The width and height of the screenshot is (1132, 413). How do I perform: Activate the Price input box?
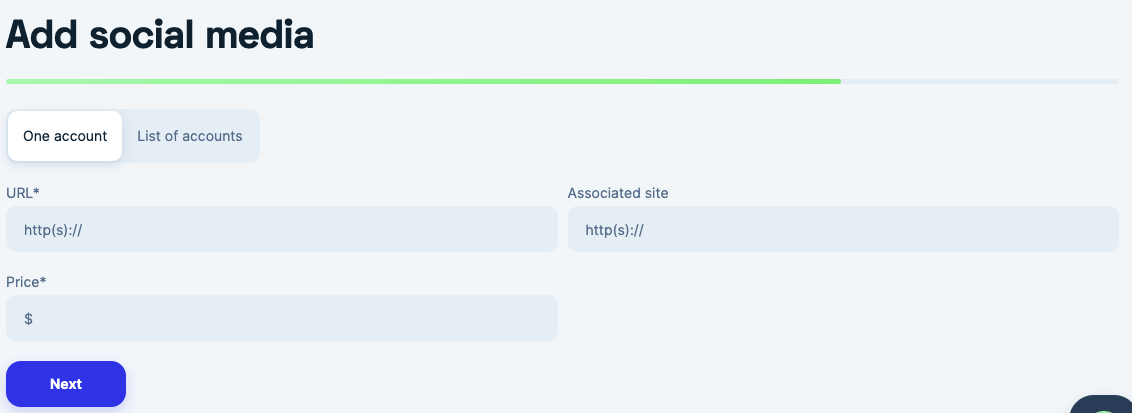282,318
